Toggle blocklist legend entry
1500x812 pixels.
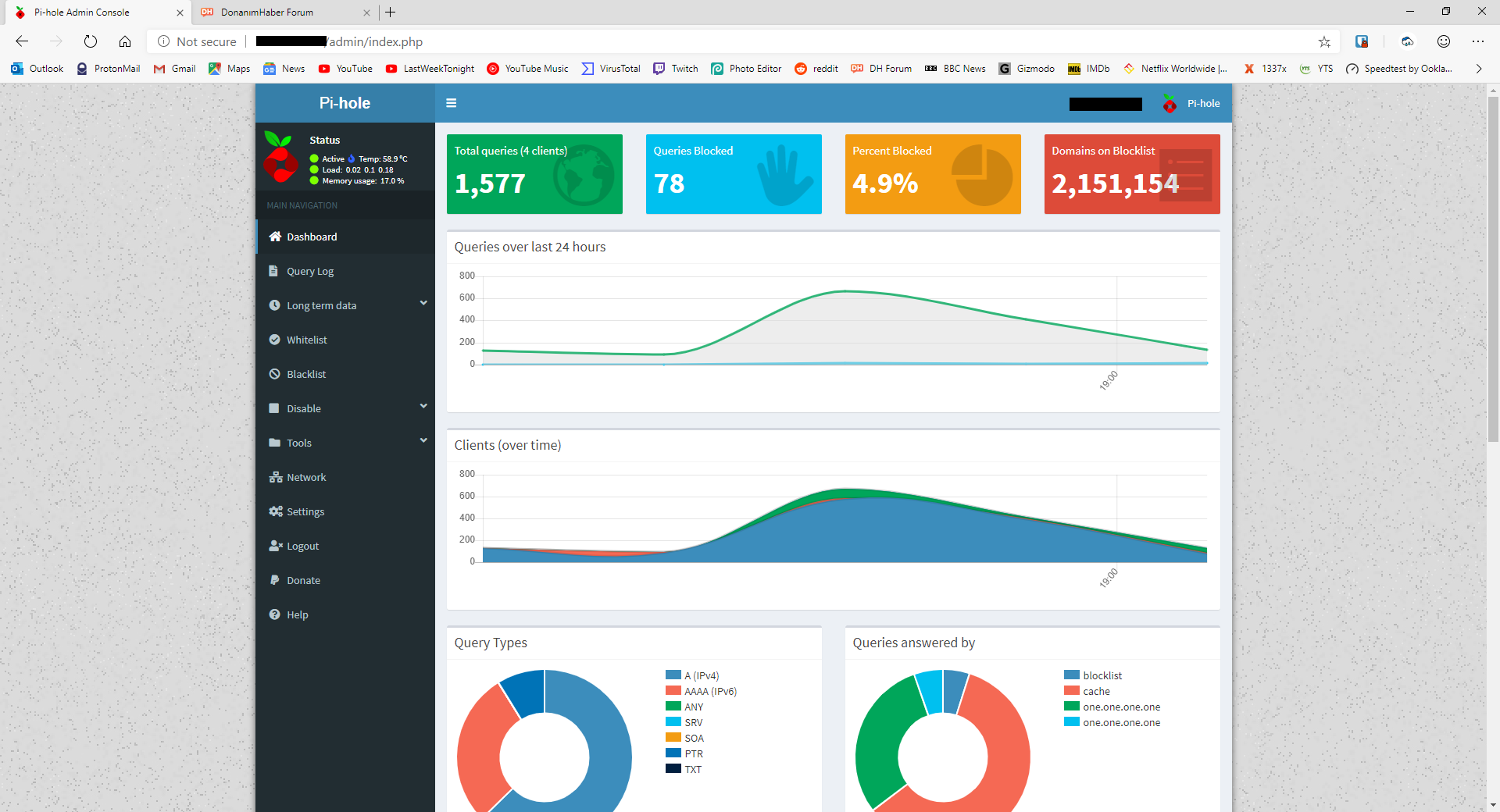click(1093, 675)
